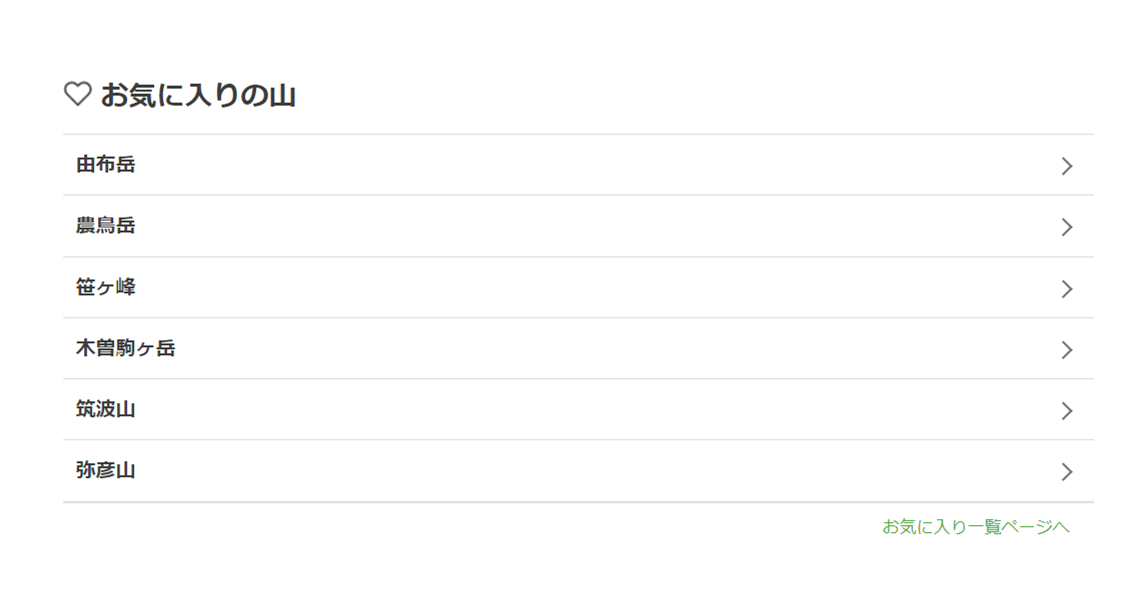
Task: Click the arrow icon for 木曽駒ヶ岳
Action: (1066, 350)
